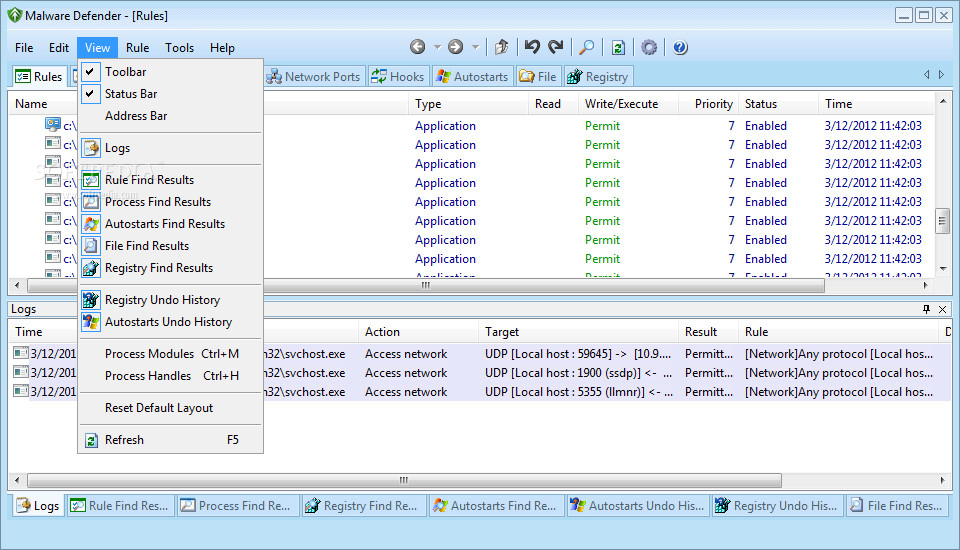Screen dimensions: 960x550
Task: Sort rules by the Priority column header
Action: tap(714, 104)
